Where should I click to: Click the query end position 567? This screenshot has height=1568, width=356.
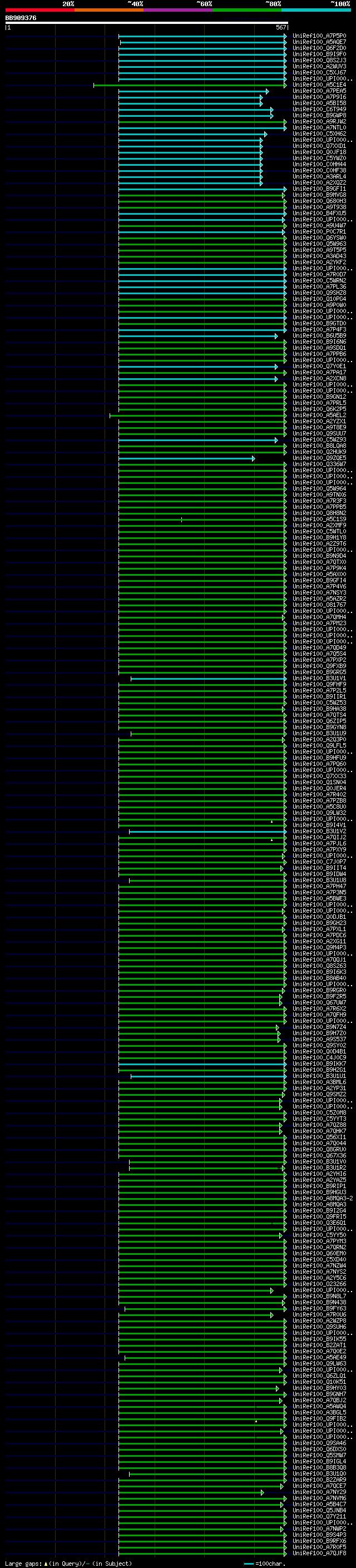coord(281,27)
